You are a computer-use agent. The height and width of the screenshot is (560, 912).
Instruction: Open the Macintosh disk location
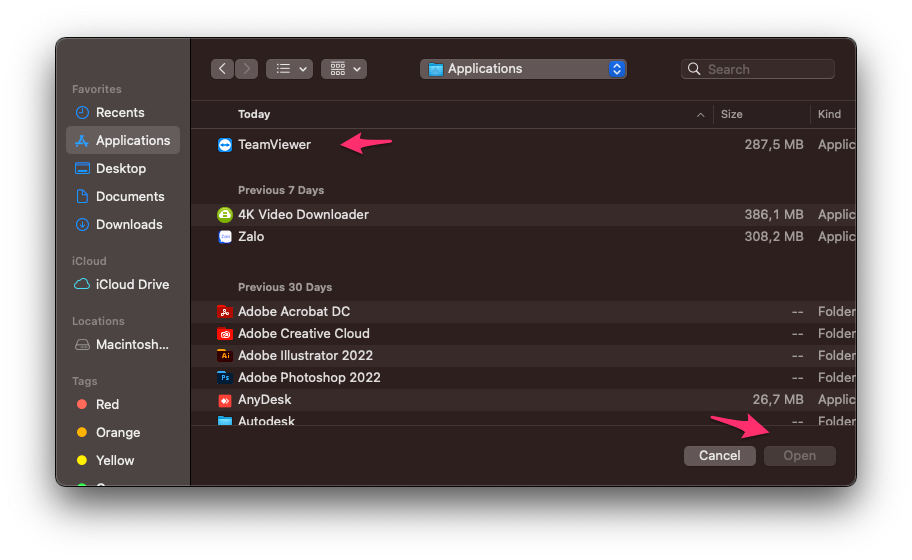(123, 344)
